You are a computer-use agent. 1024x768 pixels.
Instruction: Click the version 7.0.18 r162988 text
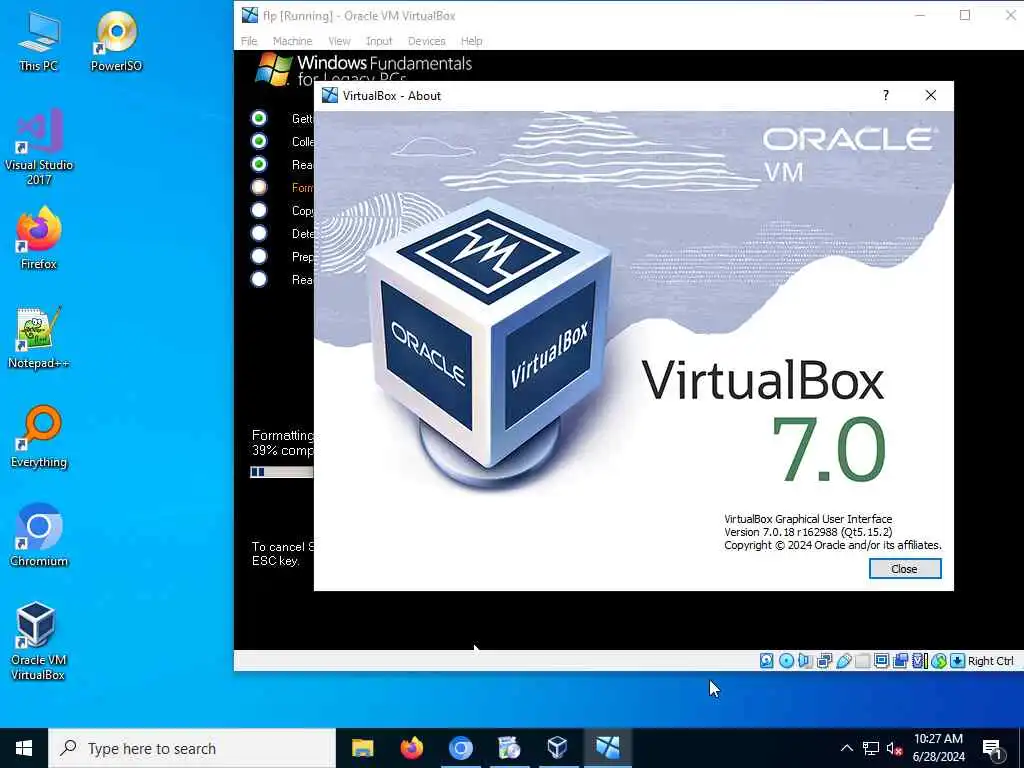tap(808, 532)
